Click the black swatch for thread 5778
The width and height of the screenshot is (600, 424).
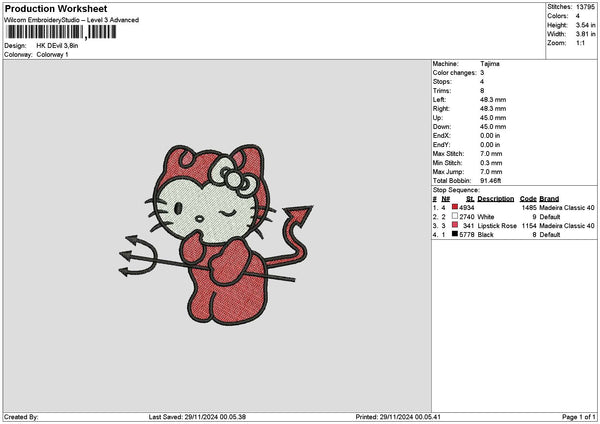(x=455, y=234)
